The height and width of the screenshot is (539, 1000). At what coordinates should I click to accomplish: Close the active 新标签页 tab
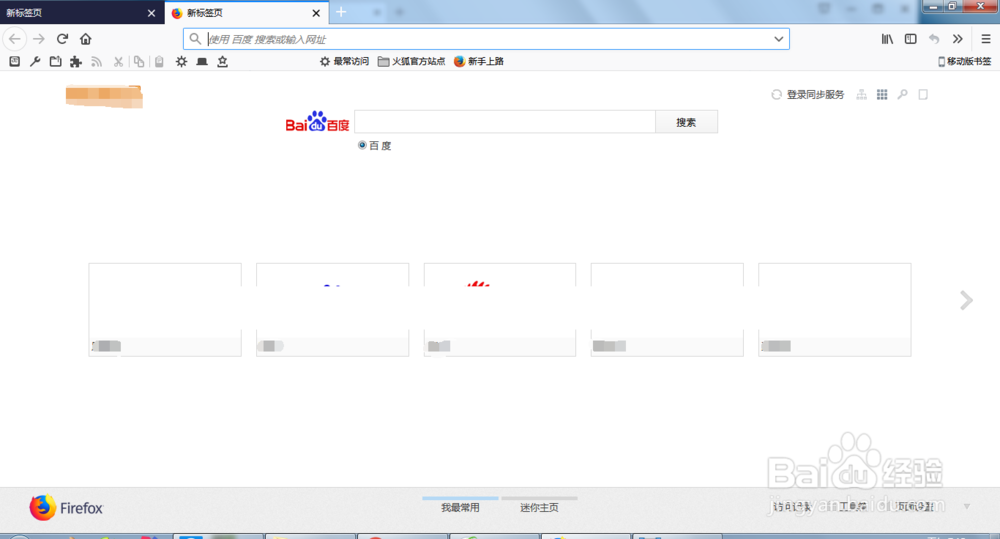(x=316, y=13)
